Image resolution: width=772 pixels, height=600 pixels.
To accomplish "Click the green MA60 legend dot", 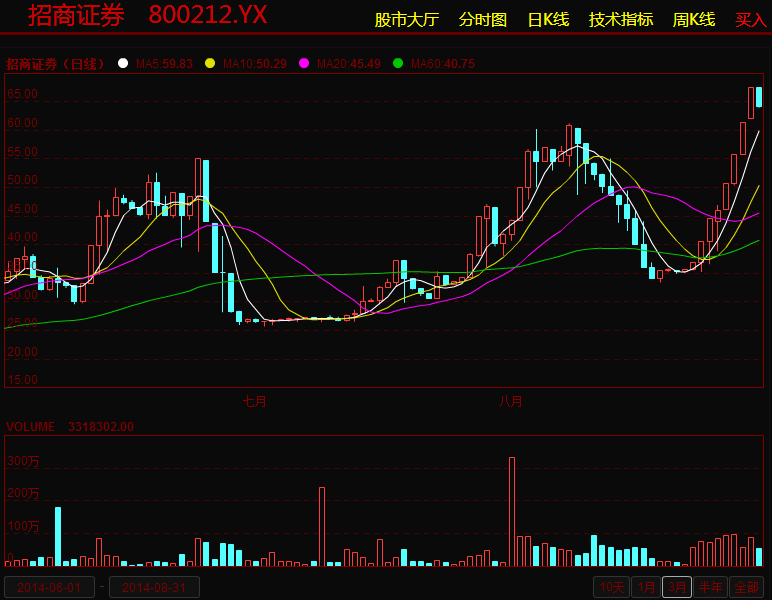I will pos(398,63).
